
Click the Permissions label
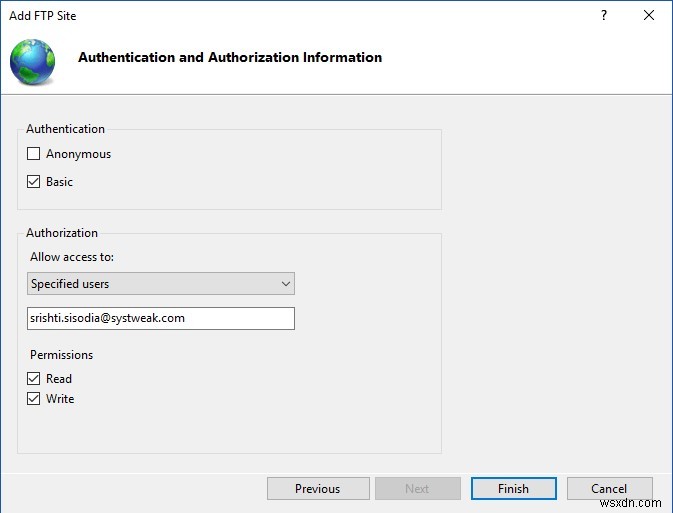(61, 355)
